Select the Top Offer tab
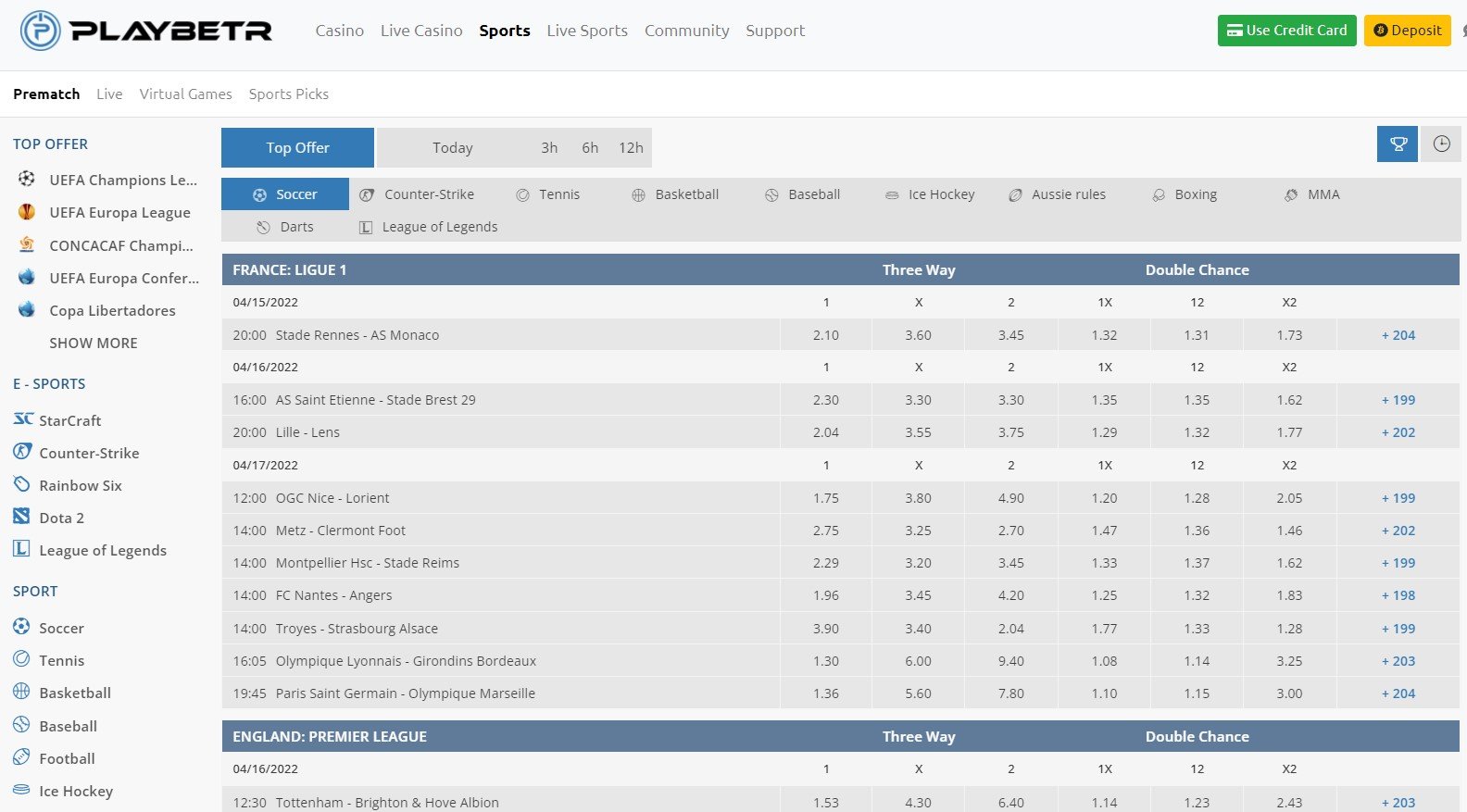Screen dimensions: 1467x812 pos(297,147)
